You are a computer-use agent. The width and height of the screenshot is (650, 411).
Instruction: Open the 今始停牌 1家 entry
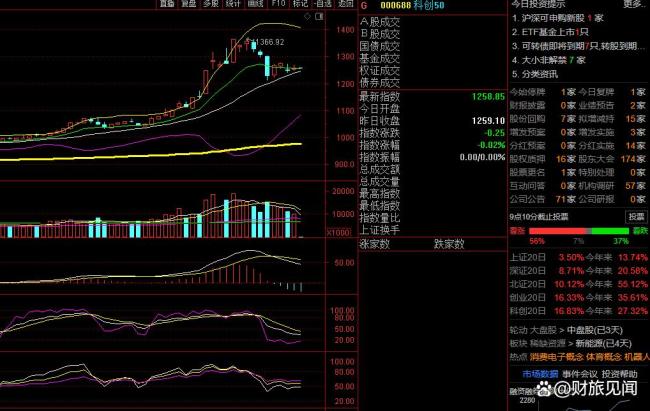(x=543, y=92)
